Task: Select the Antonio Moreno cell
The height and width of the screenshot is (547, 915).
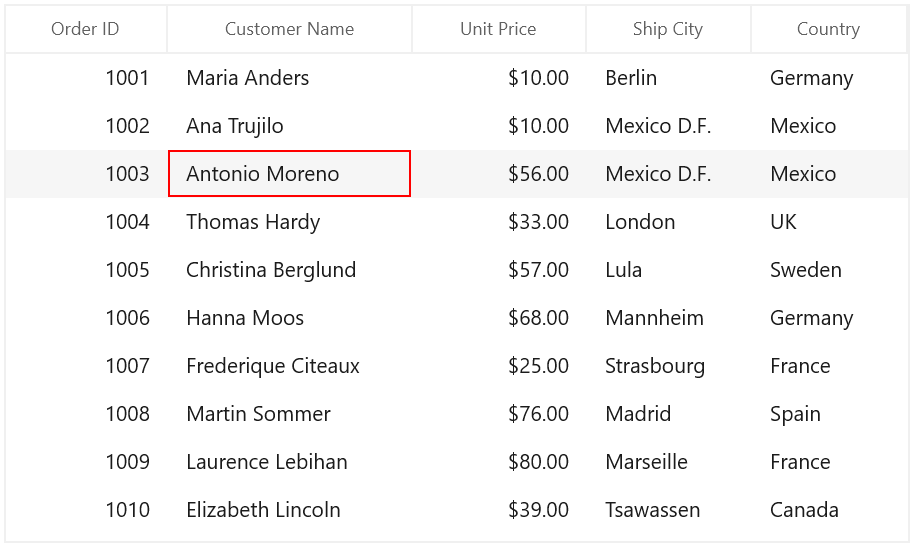Action: coord(289,174)
